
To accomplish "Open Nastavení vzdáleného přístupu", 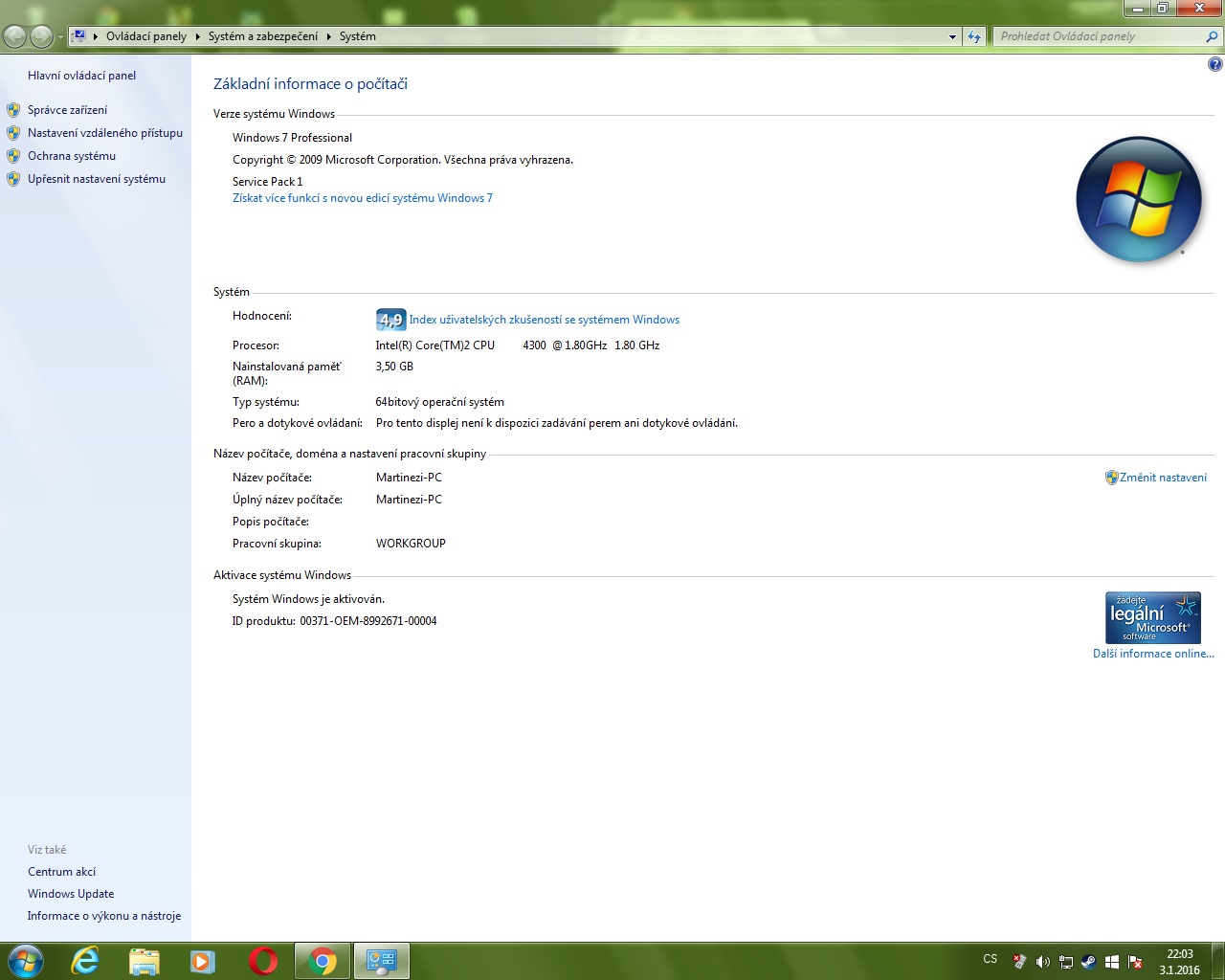I will 105,133.
